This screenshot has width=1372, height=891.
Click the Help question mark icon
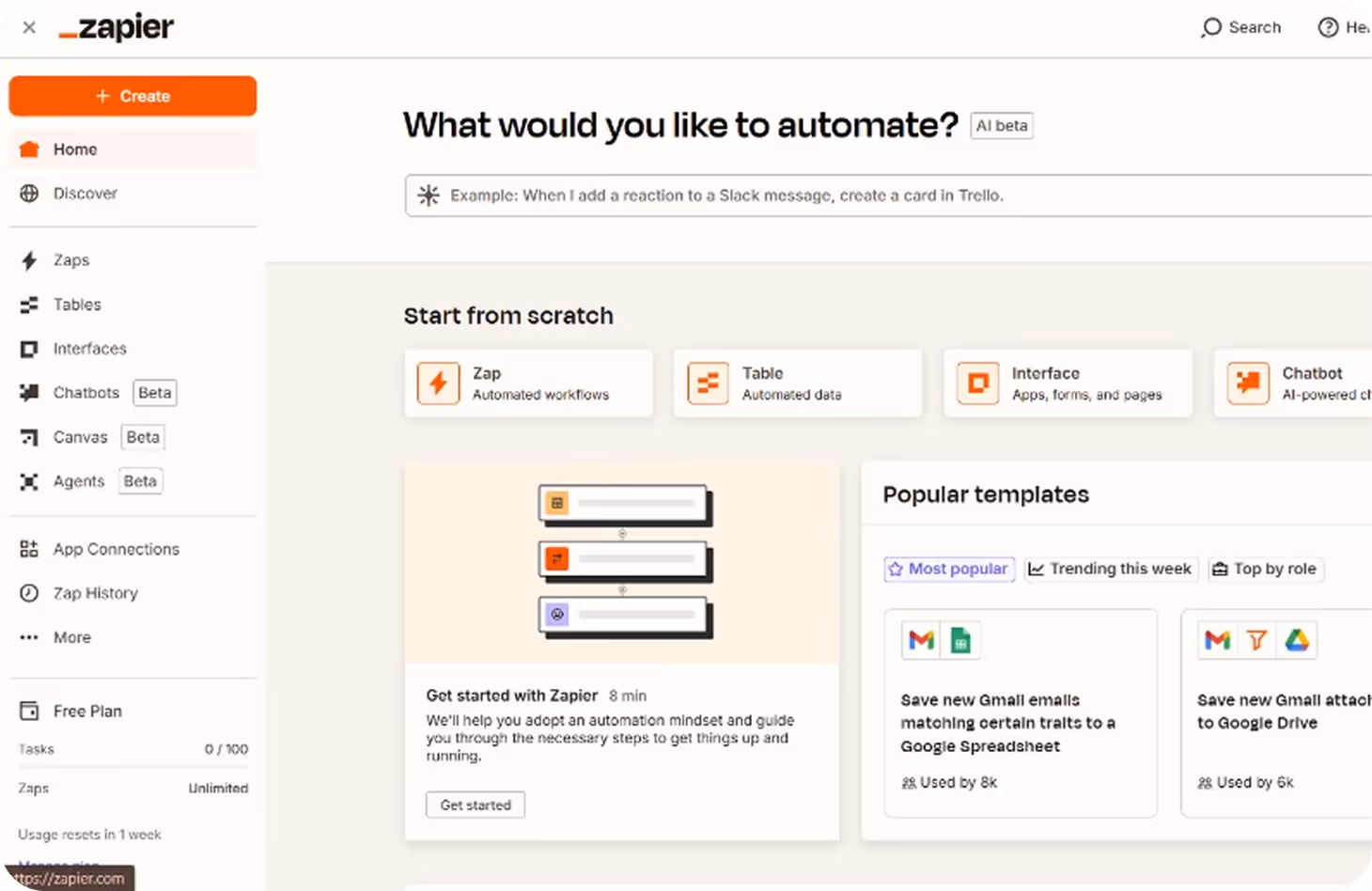pyautogui.click(x=1328, y=27)
